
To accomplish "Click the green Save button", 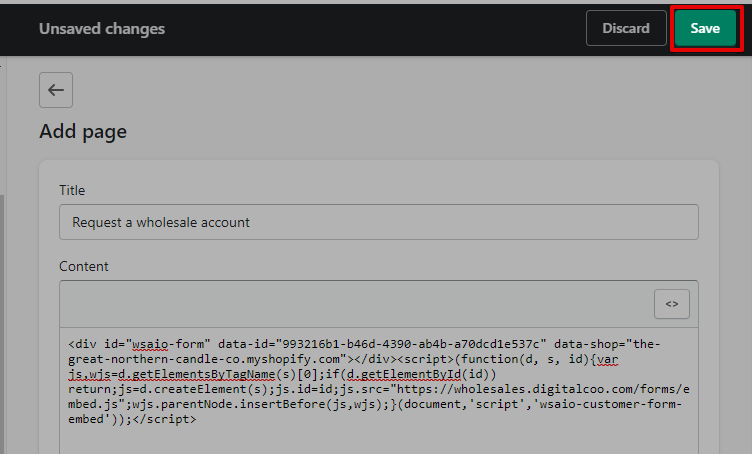I will click(x=705, y=28).
